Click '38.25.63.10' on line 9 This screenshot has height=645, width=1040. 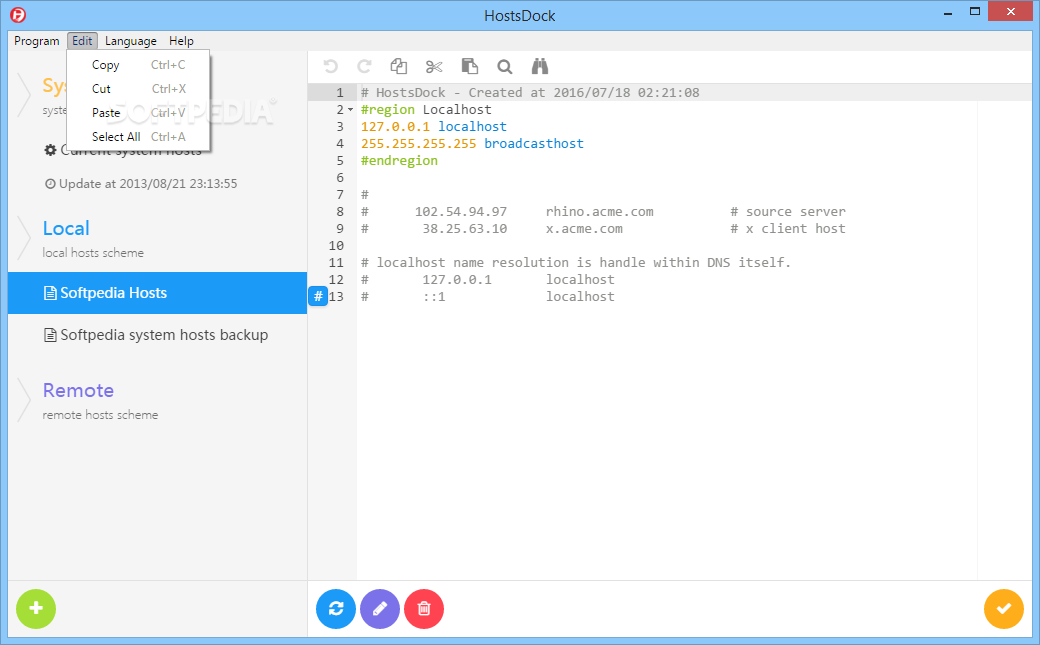[465, 228]
